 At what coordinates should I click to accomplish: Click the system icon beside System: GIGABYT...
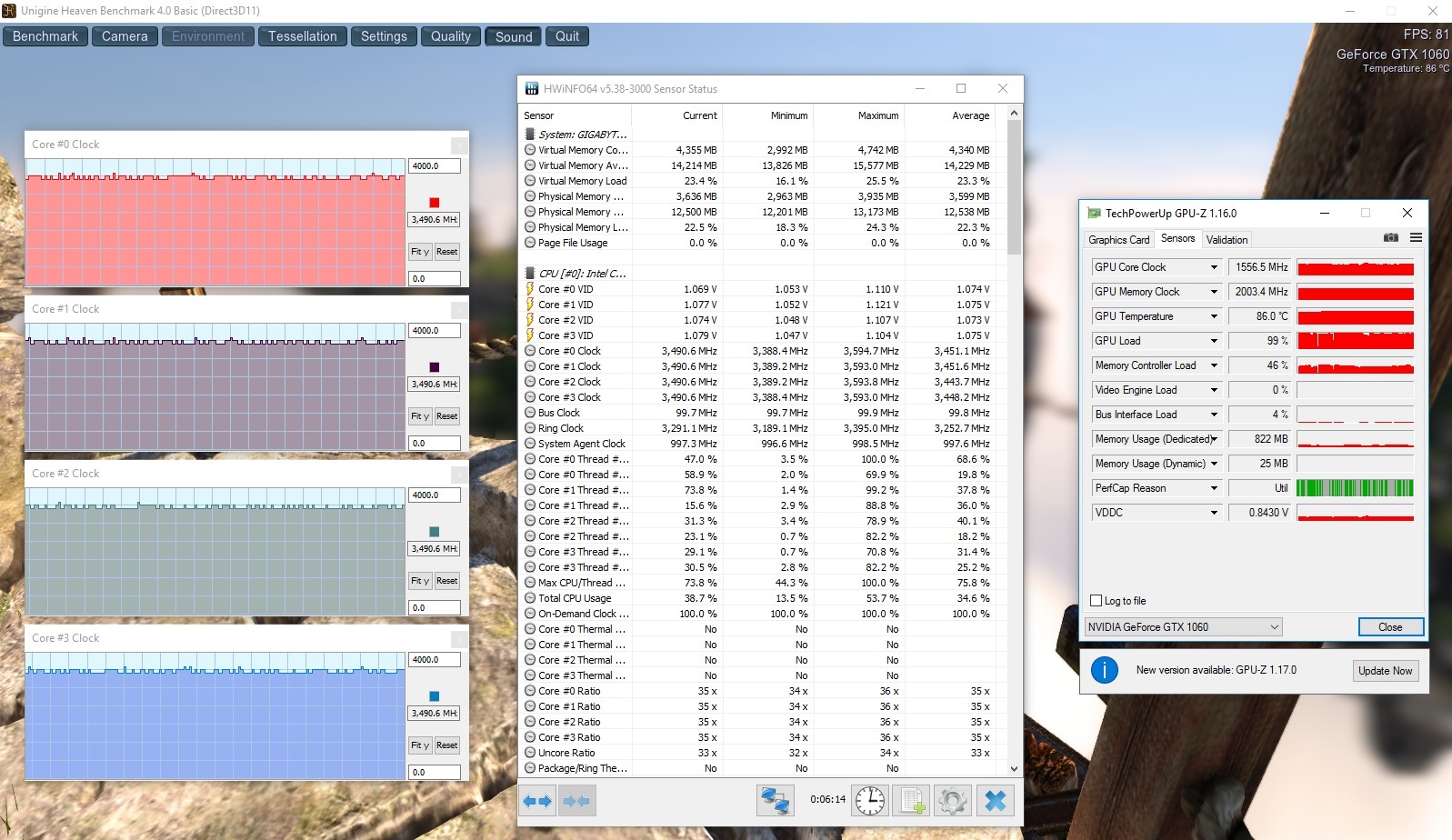[x=530, y=134]
